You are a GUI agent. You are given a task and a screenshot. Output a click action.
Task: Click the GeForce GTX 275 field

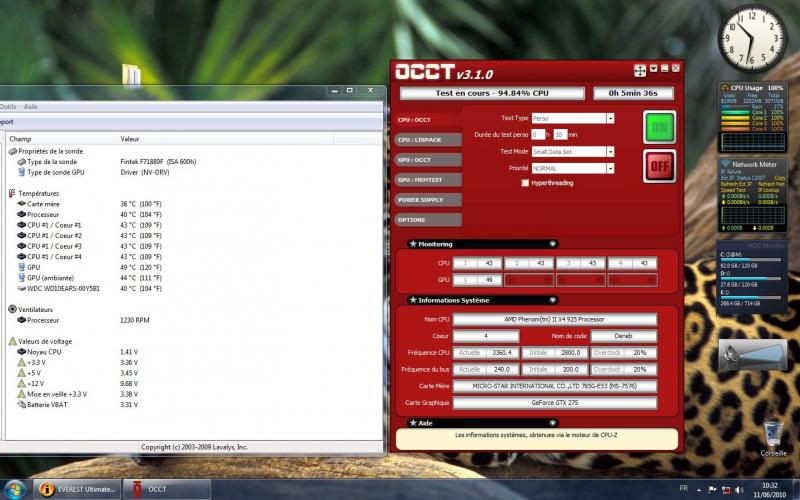pyautogui.click(x=555, y=403)
